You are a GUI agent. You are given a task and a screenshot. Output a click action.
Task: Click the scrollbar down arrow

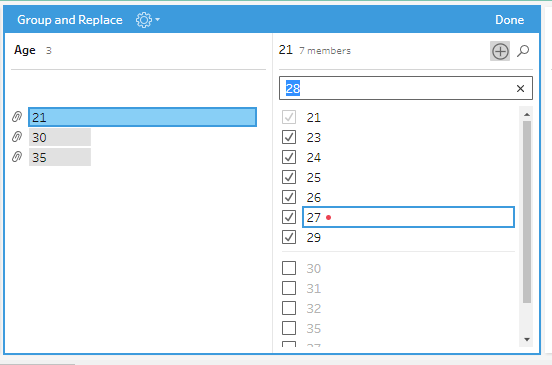(527, 340)
